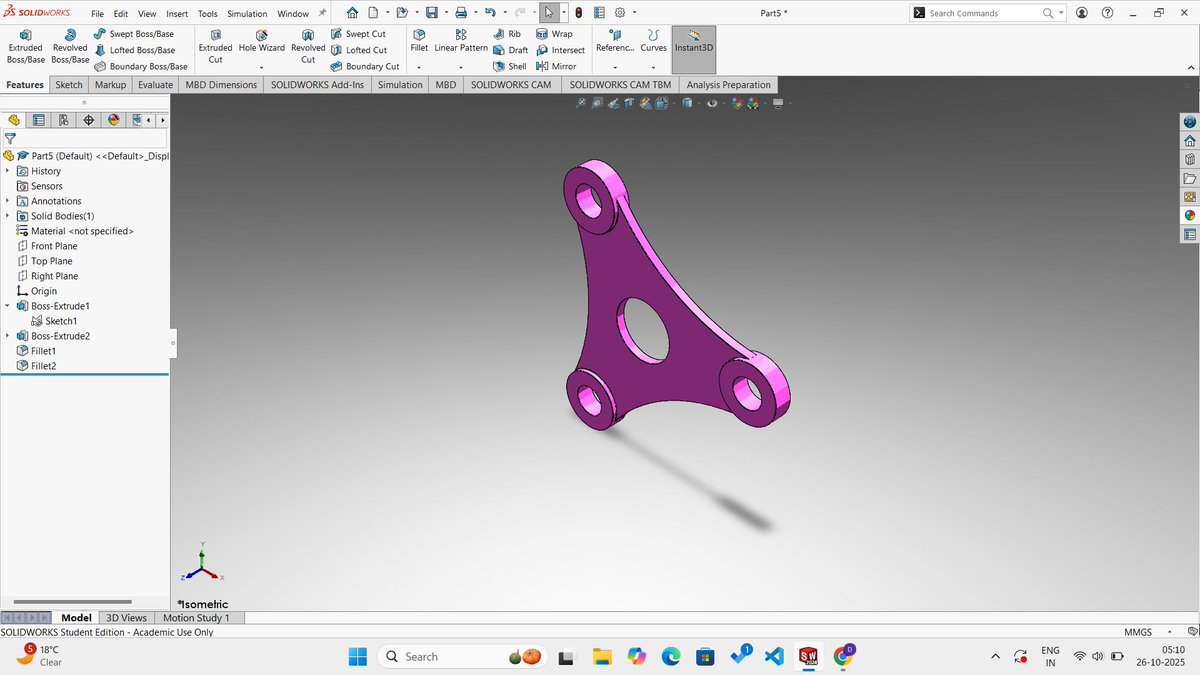Open the Curves tool
1200x675 pixels.
[x=653, y=41]
